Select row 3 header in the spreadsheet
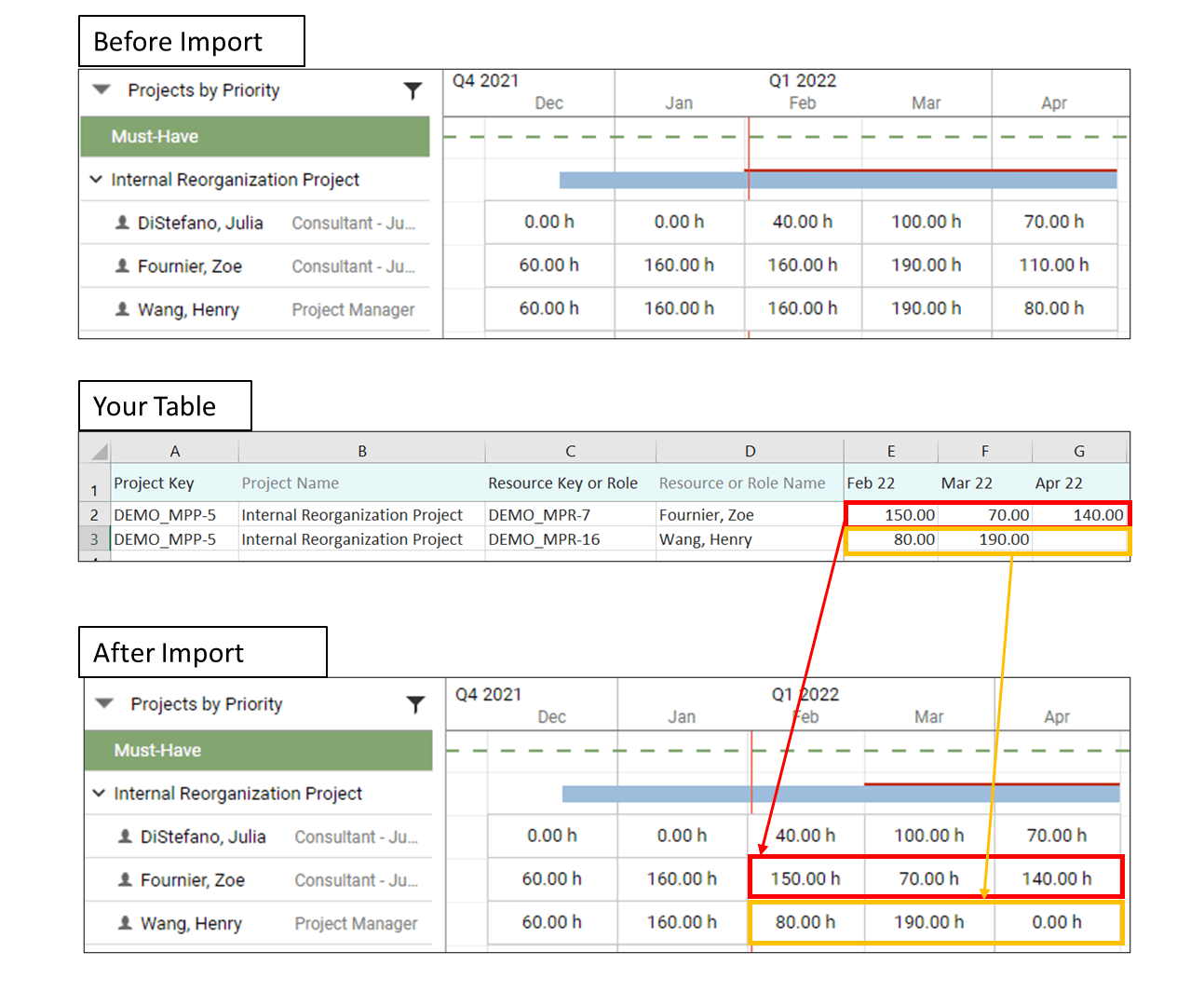This screenshot has height=1006, width=1204. [x=94, y=539]
